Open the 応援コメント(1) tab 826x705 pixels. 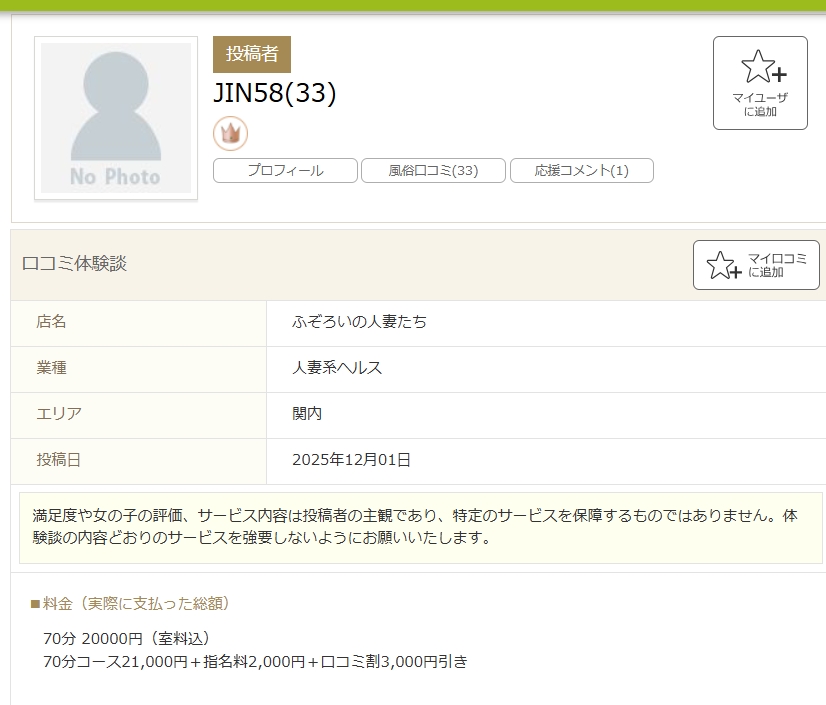point(581,171)
